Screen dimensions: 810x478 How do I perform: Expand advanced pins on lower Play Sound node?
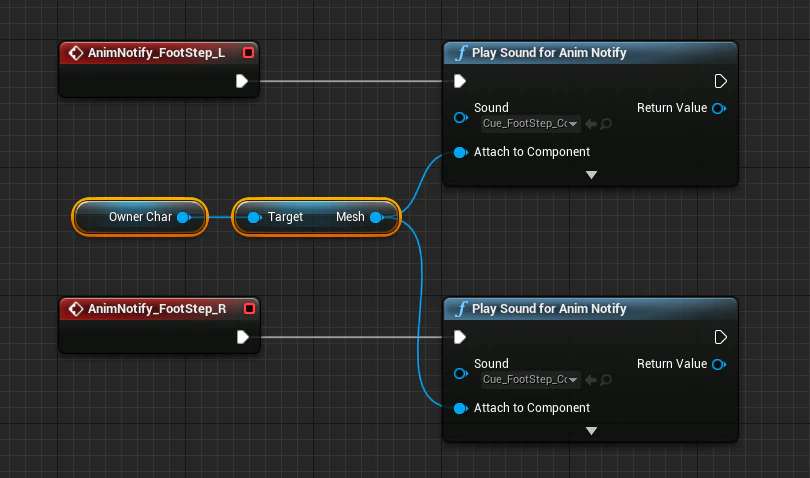(591, 430)
